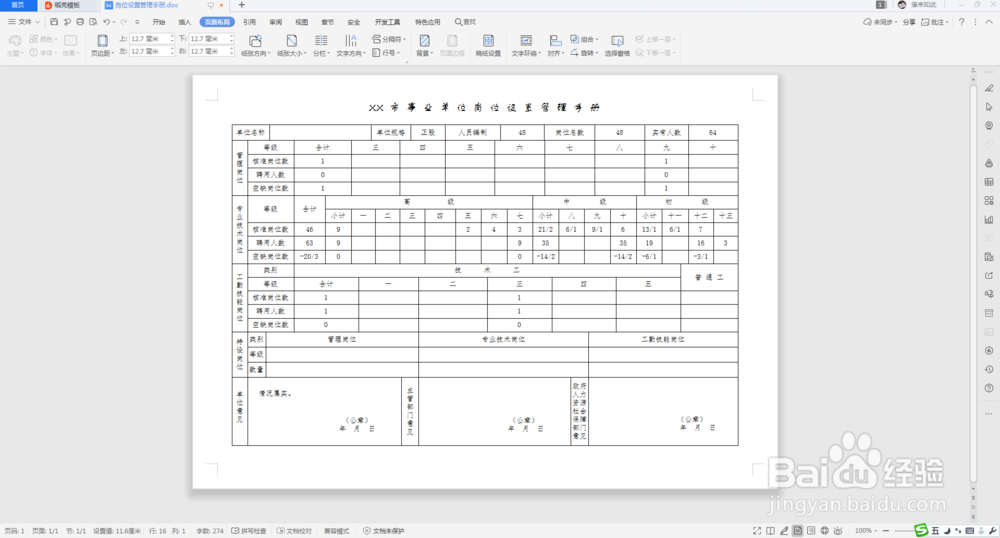The height and width of the screenshot is (538, 1000).
Task: Click the 旋转 (rotate) tool
Action: click(x=585, y=53)
